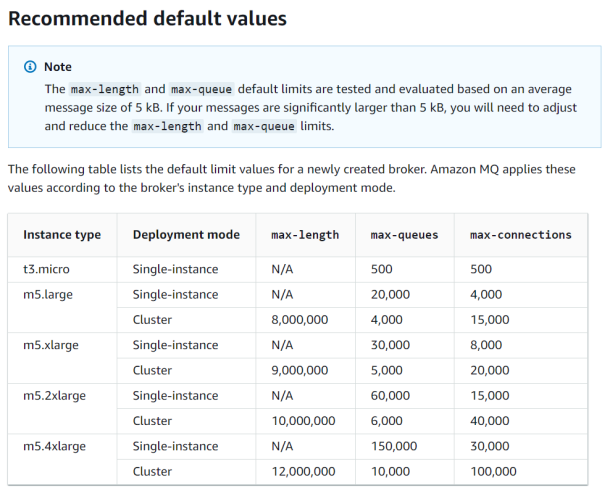Click the 500 max-queues value for t3.micro
This screenshot has width=602, height=491.
pyautogui.click(x=382, y=269)
